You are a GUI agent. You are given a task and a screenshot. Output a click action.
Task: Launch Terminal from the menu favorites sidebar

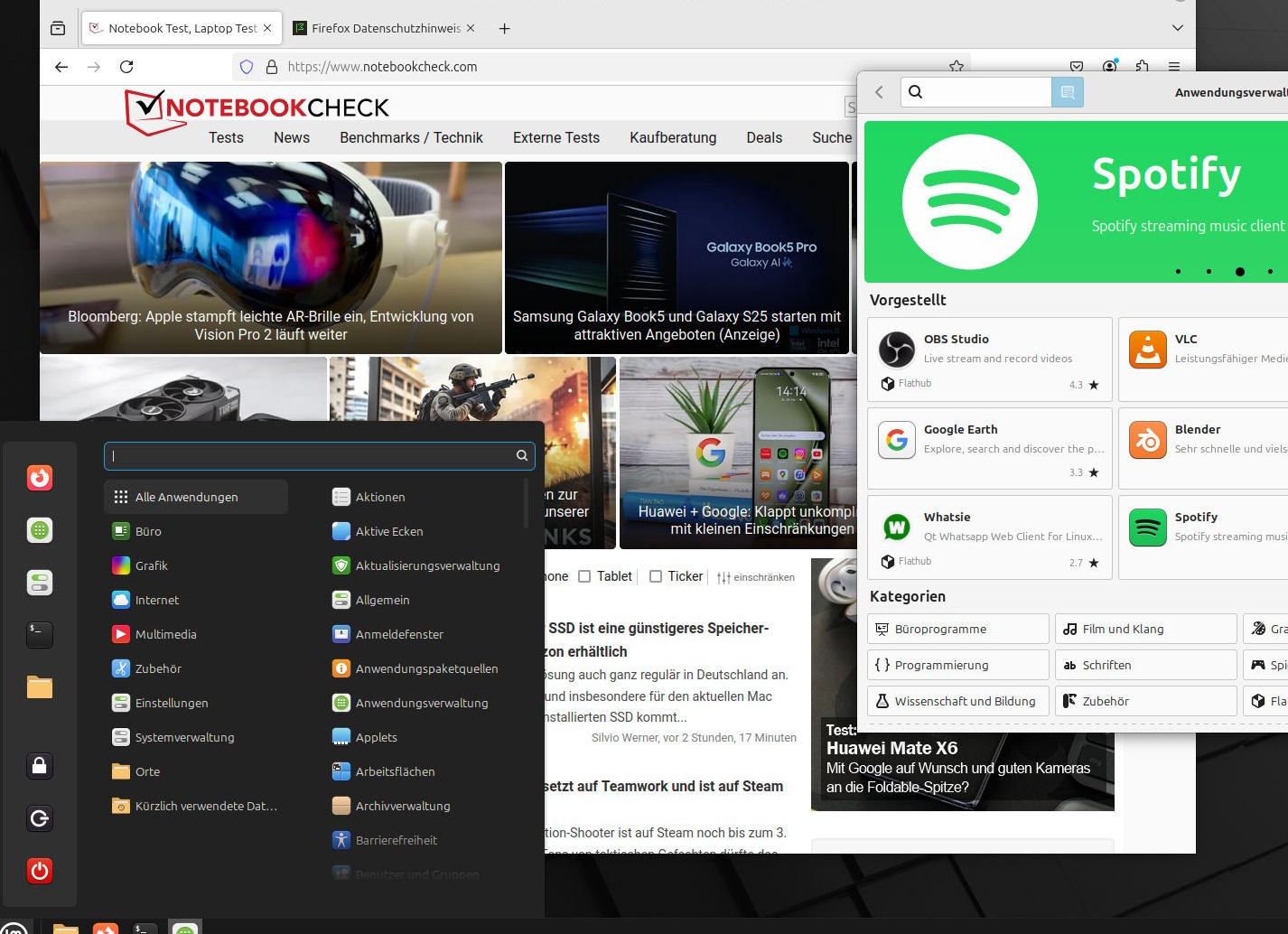pyautogui.click(x=40, y=634)
